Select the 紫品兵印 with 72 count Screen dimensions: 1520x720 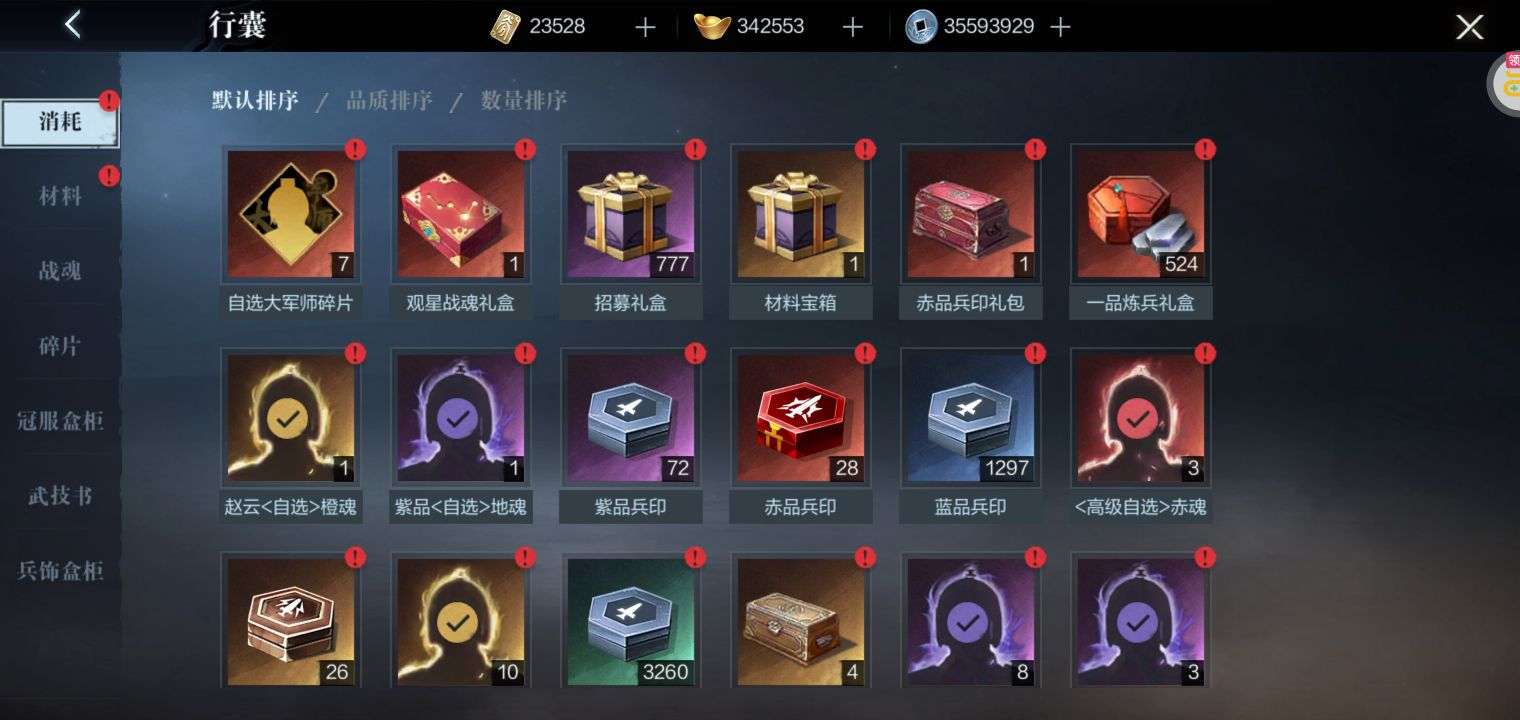(631, 418)
